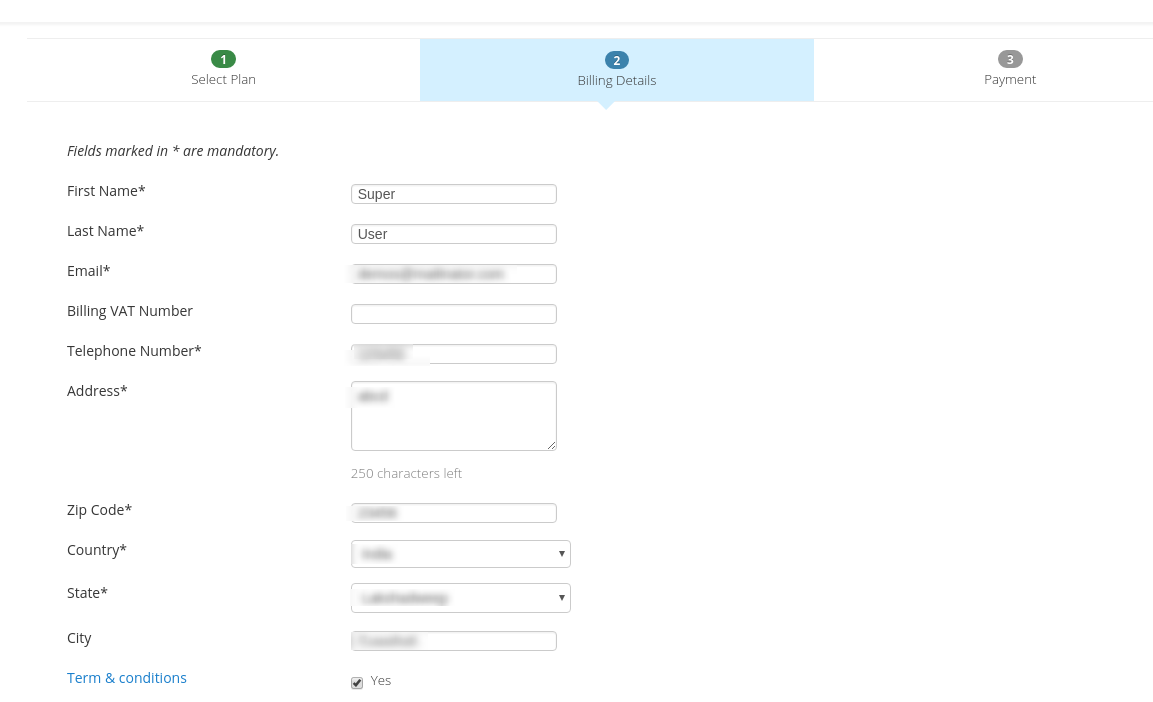1153x702 pixels.
Task: Click inside the Address text area
Action: tap(453, 416)
